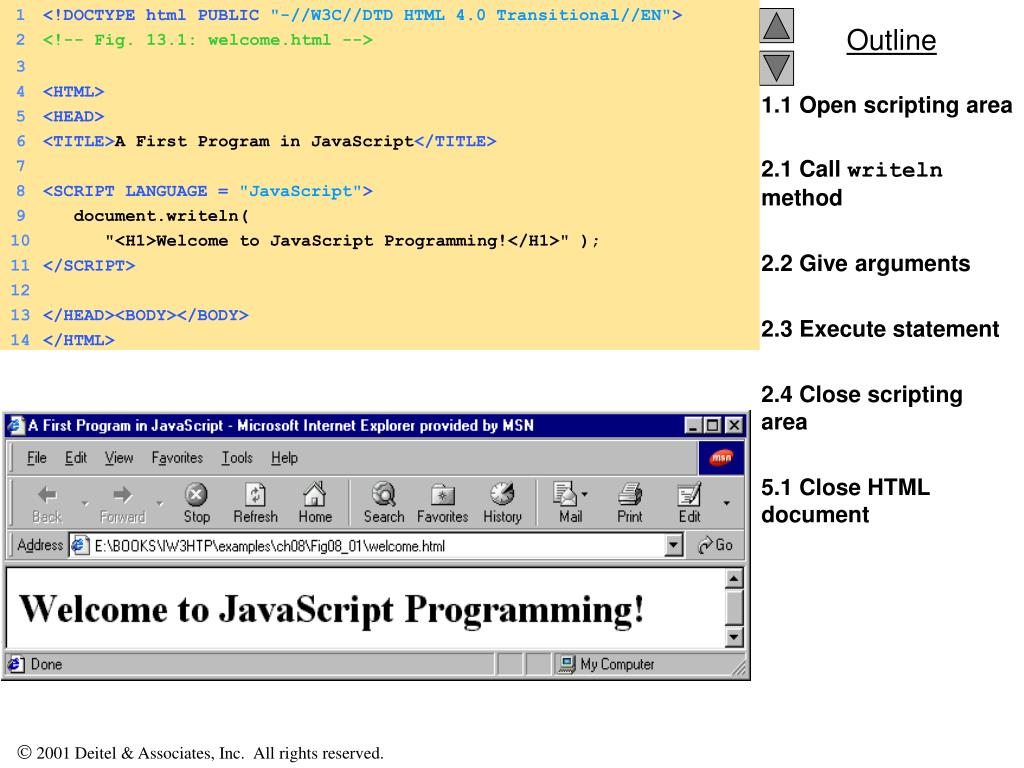Screen dimensions: 1024x768
Task: Click outline item '5.1 Close HTML document'
Action: pos(845,501)
